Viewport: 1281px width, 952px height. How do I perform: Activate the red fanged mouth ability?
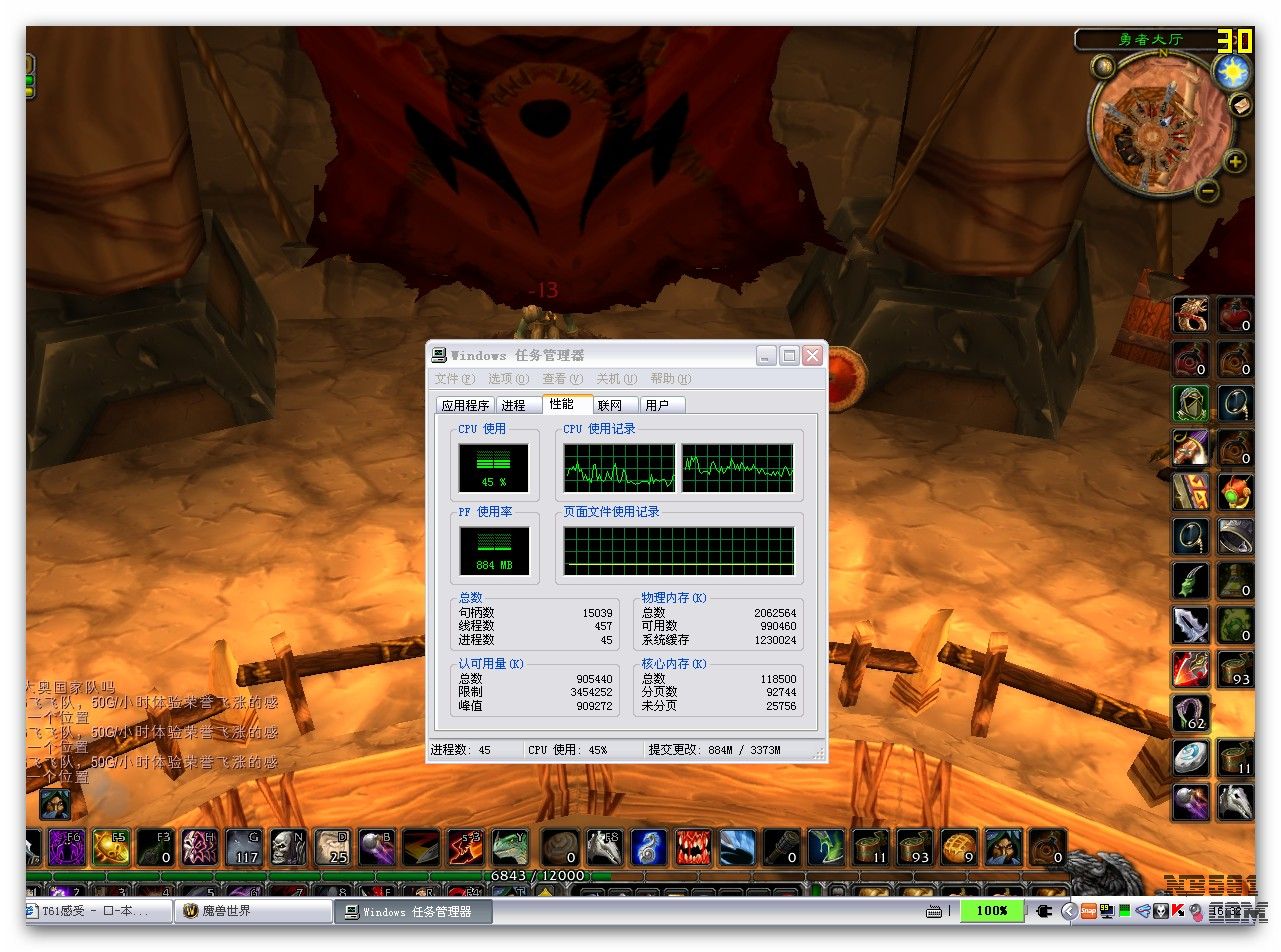(692, 847)
